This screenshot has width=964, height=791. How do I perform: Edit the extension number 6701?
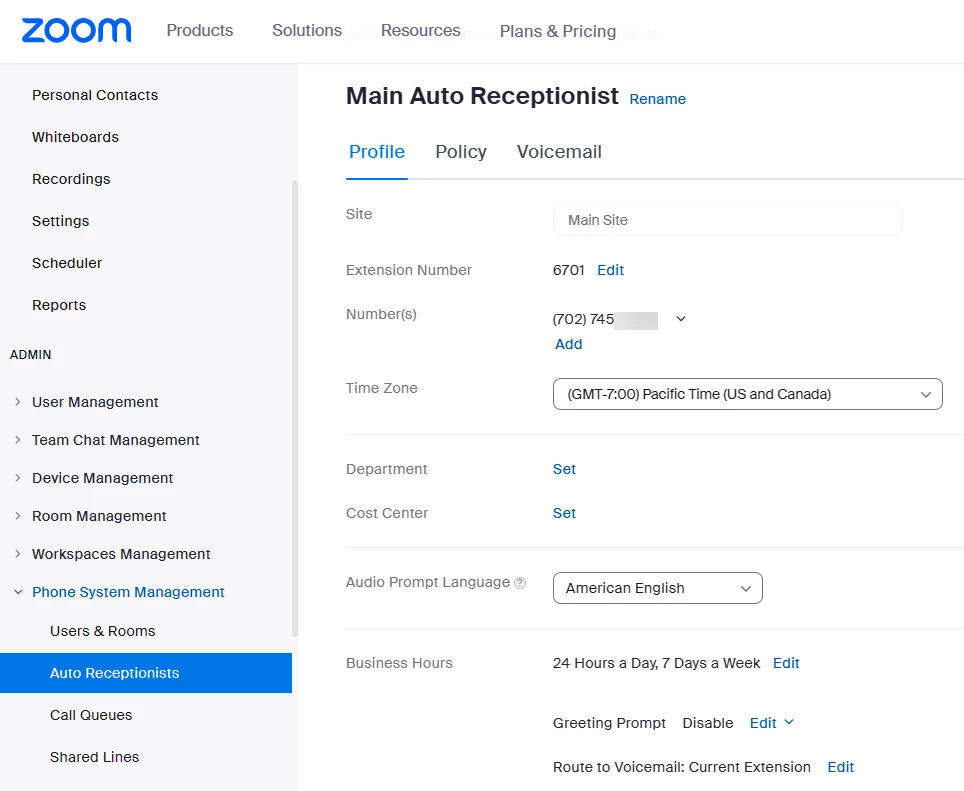[610, 270]
